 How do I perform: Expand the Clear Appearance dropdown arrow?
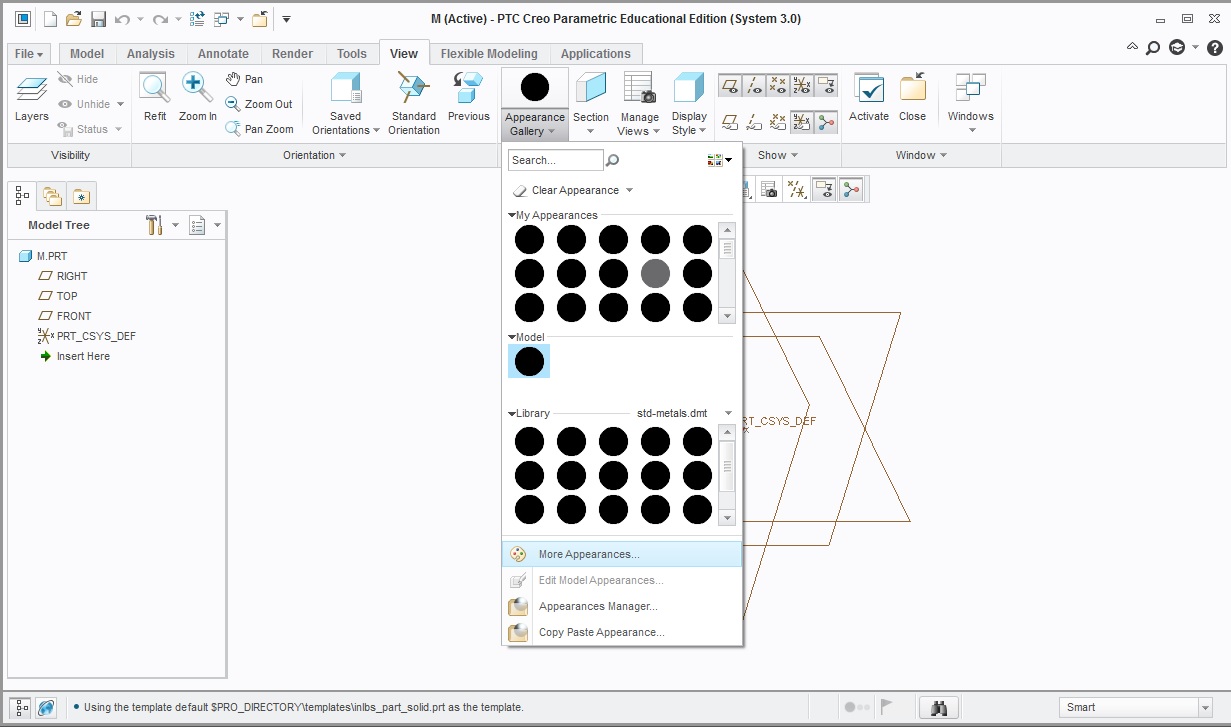tap(628, 190)
